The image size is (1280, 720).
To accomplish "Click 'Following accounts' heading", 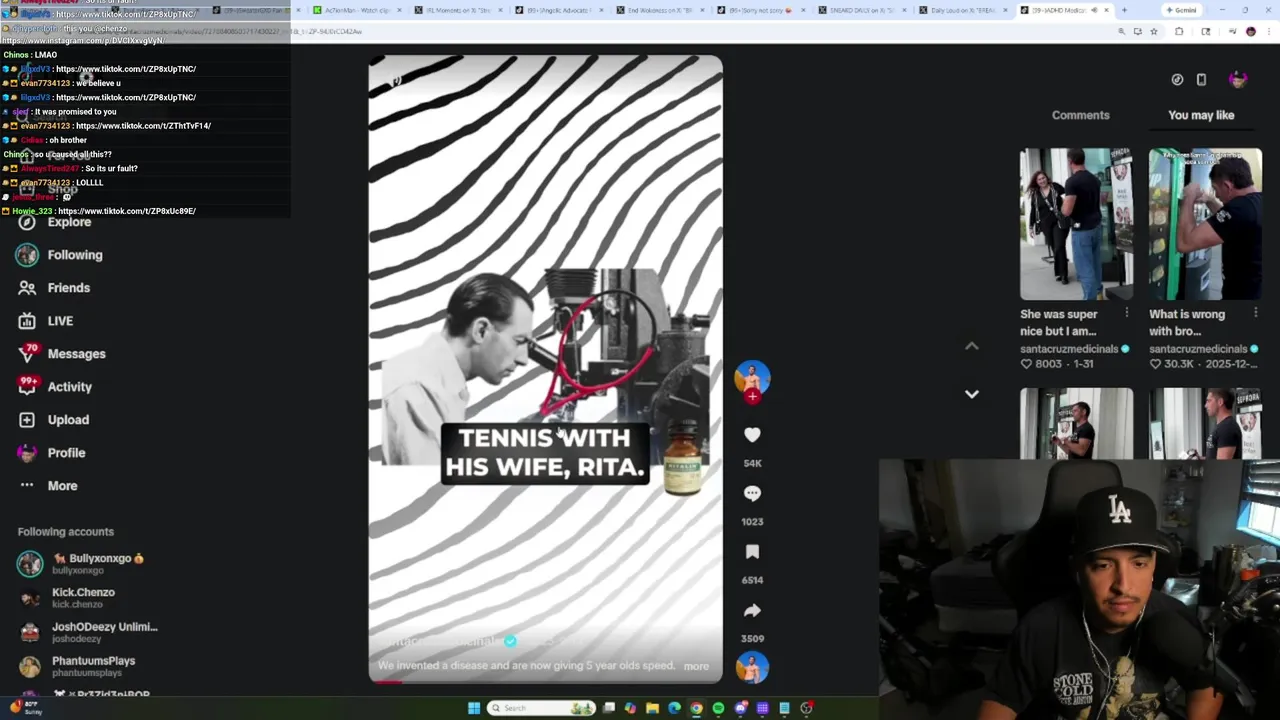I will click(66, 532).
